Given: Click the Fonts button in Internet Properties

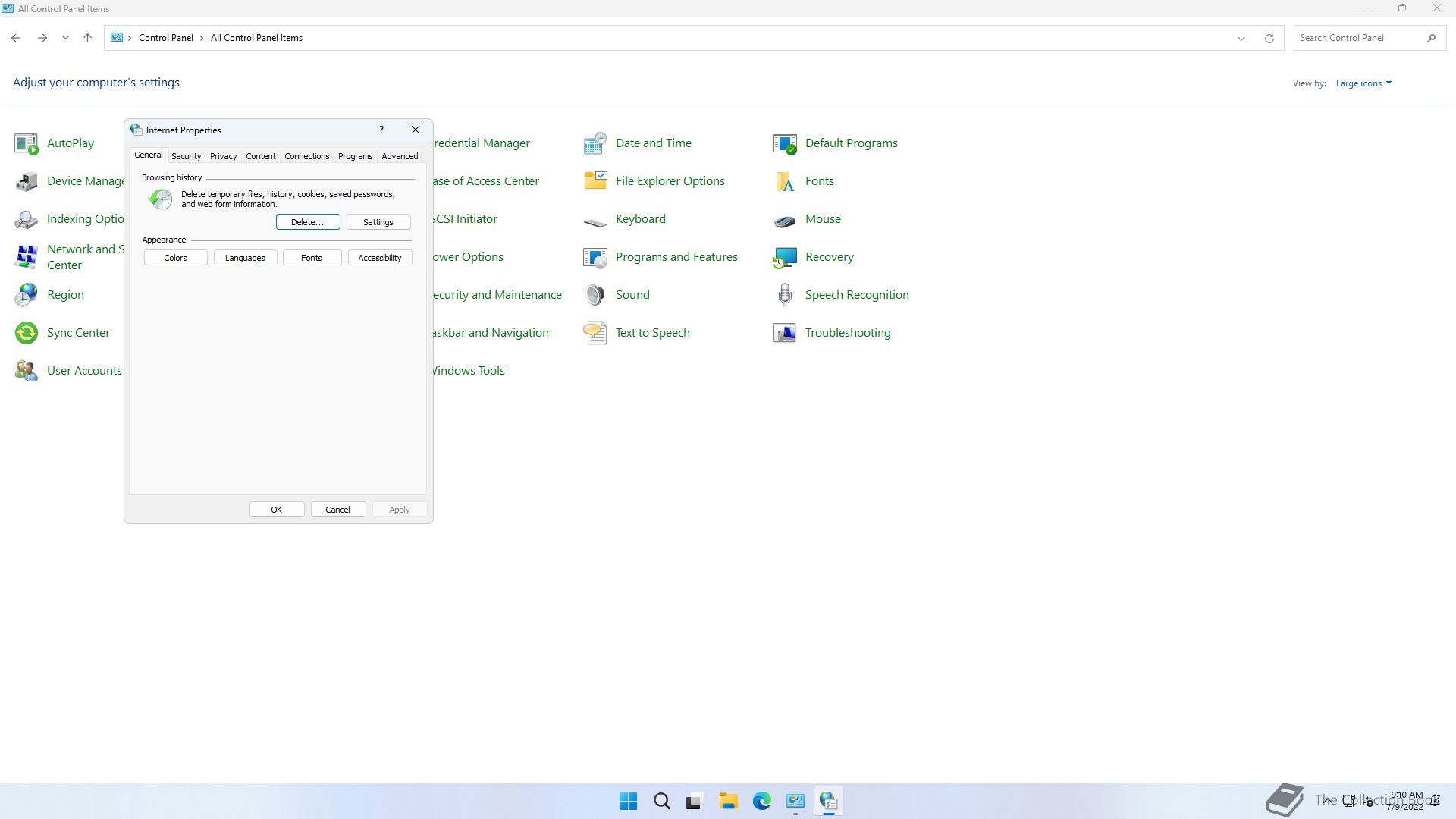Looking at the screenshot, I should 312,258.
